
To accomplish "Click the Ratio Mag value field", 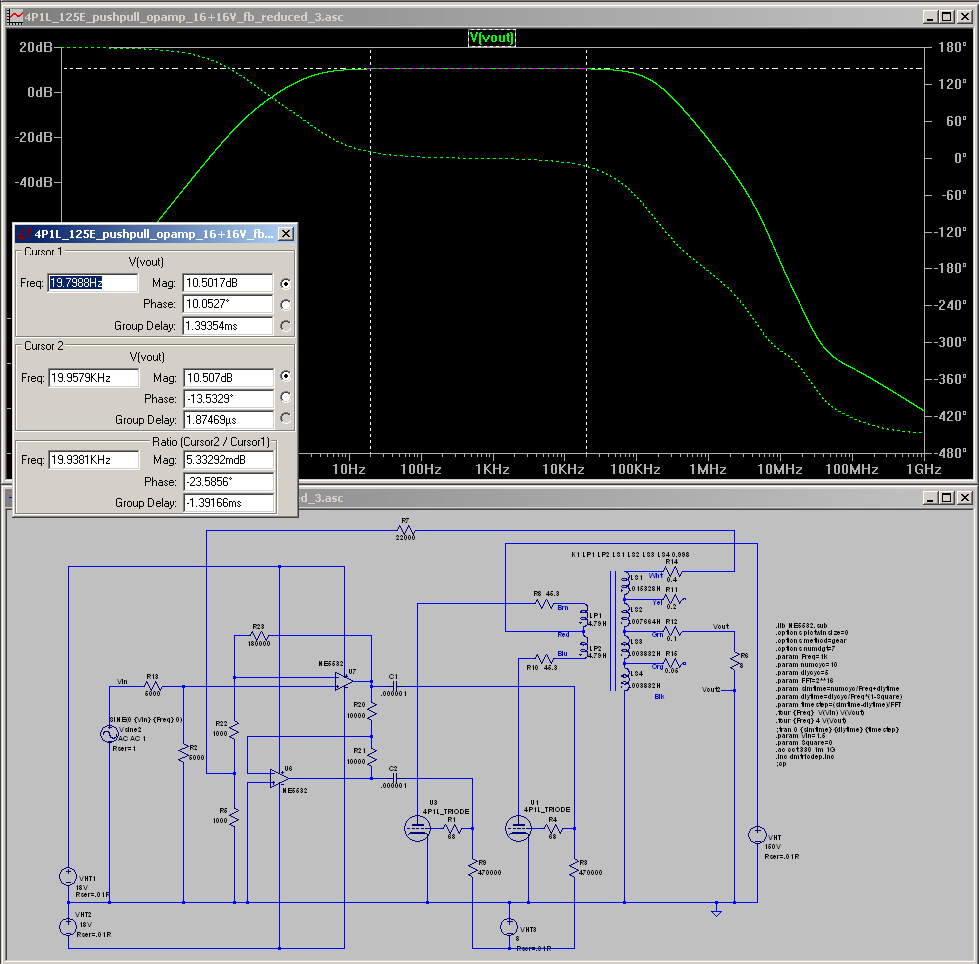I will (227, 460).
